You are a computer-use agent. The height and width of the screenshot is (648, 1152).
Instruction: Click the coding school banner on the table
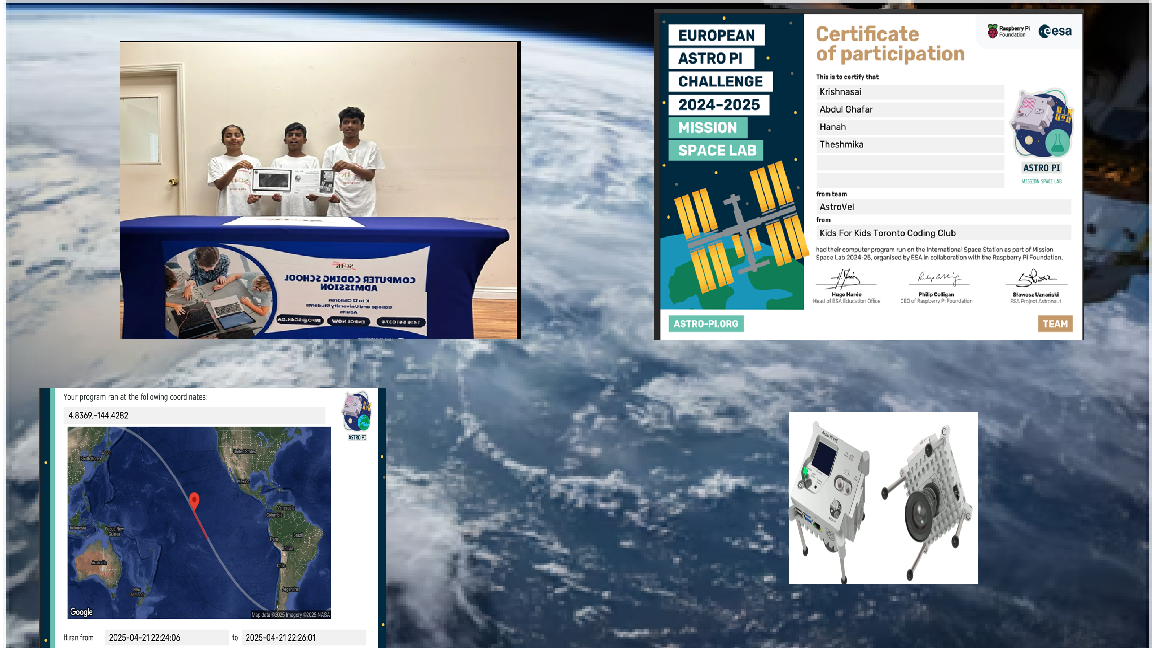296,291
